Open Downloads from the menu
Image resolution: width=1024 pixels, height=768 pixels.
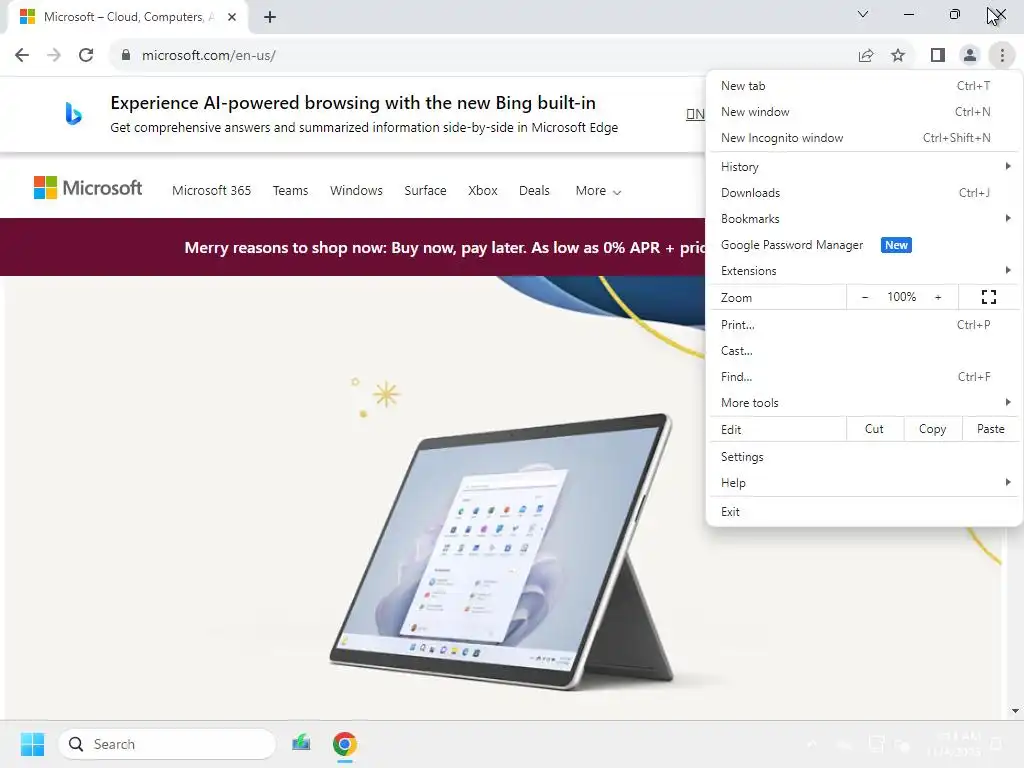pos(863,193)
